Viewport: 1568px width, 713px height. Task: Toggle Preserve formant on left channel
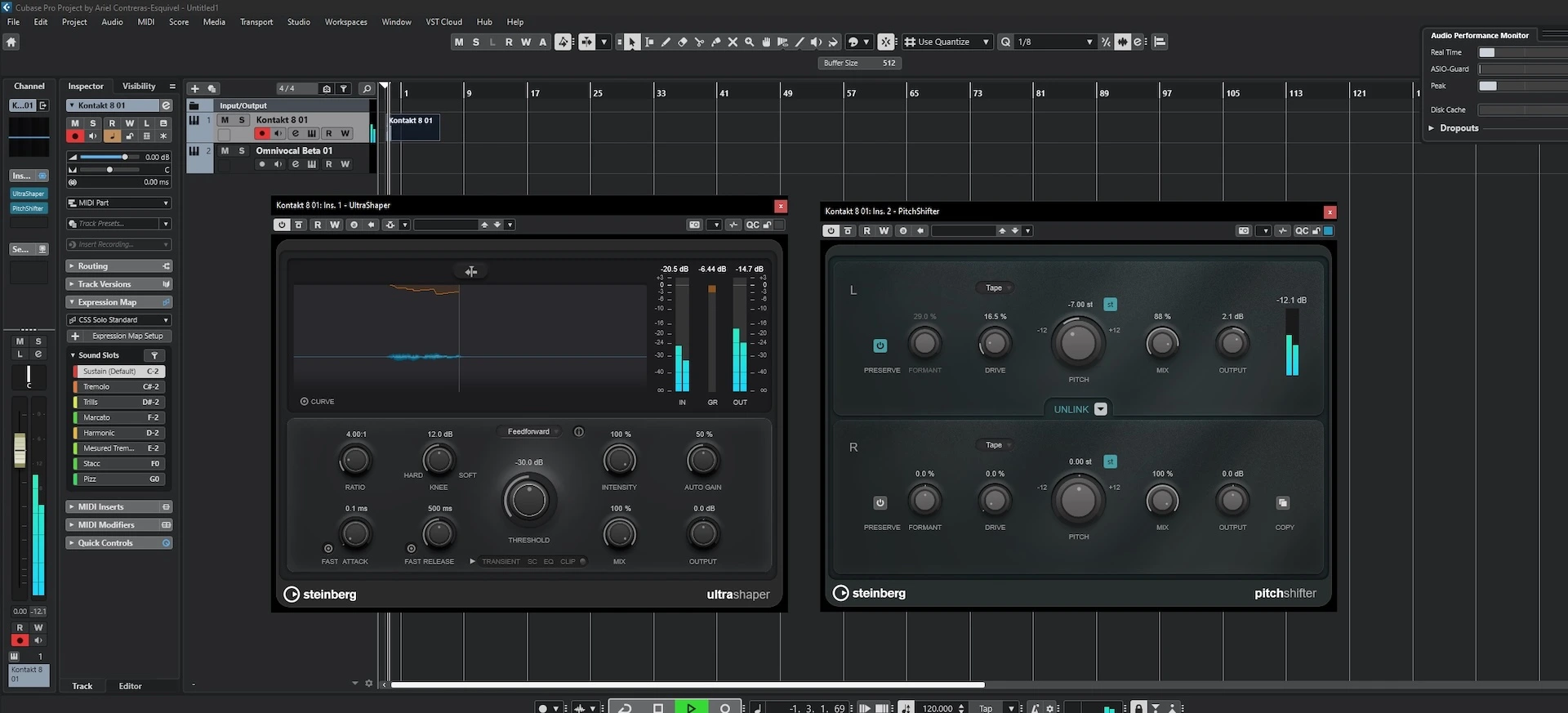tap(880, 345)
